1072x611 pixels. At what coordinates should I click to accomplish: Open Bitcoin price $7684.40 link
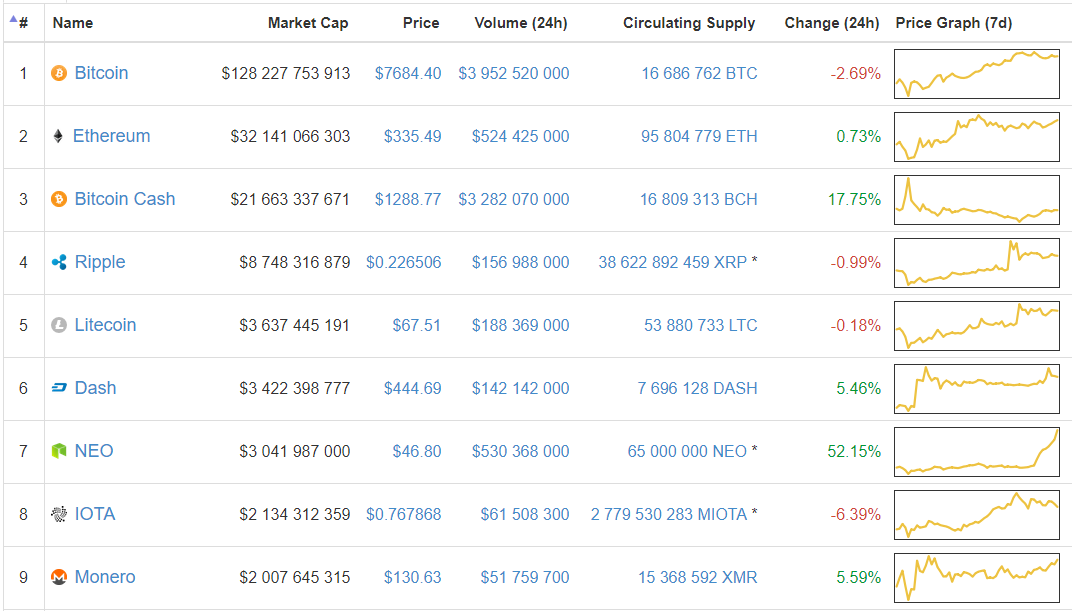click(x=408, y=73)
